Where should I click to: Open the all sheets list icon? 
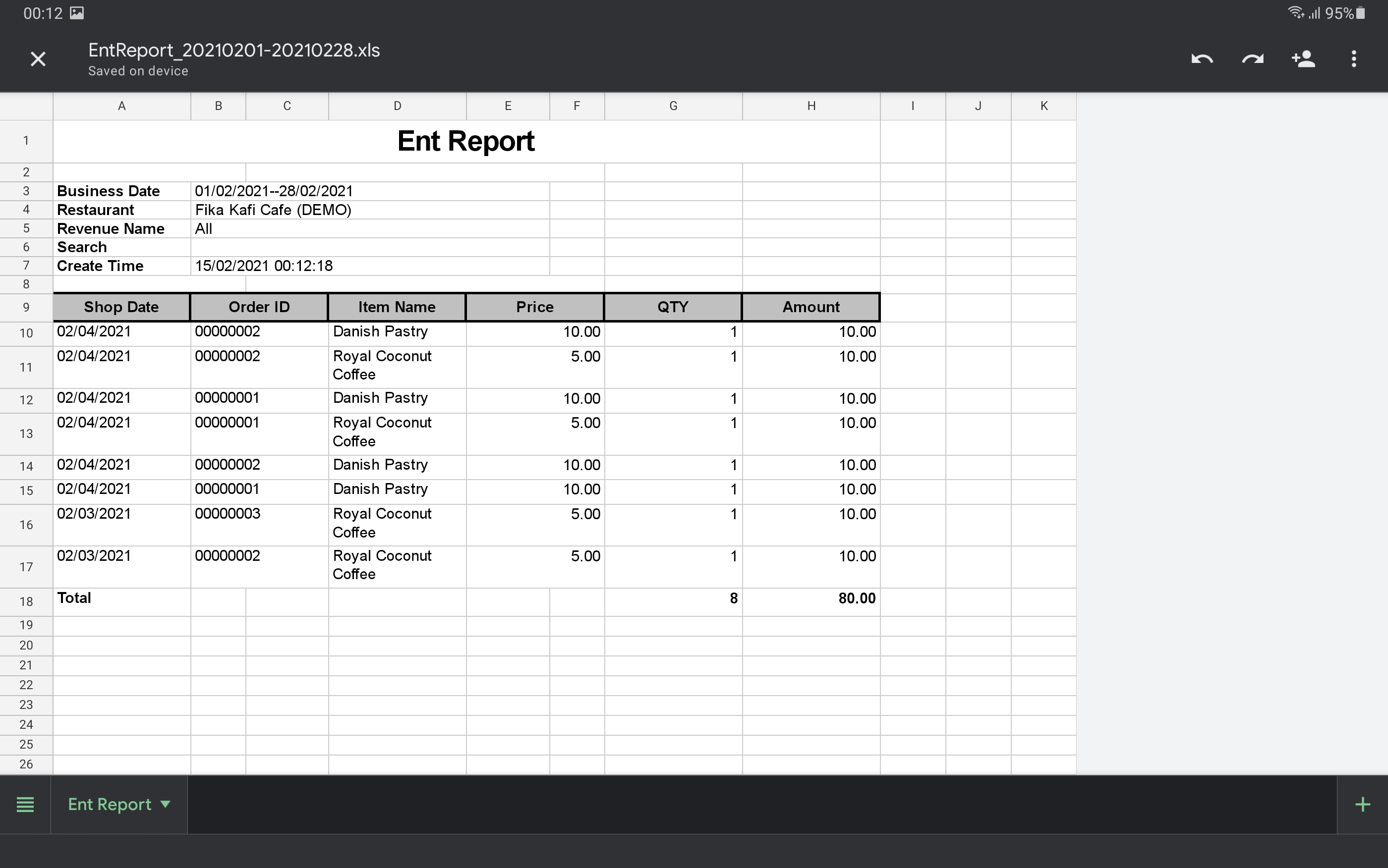(x=25, y=804)
